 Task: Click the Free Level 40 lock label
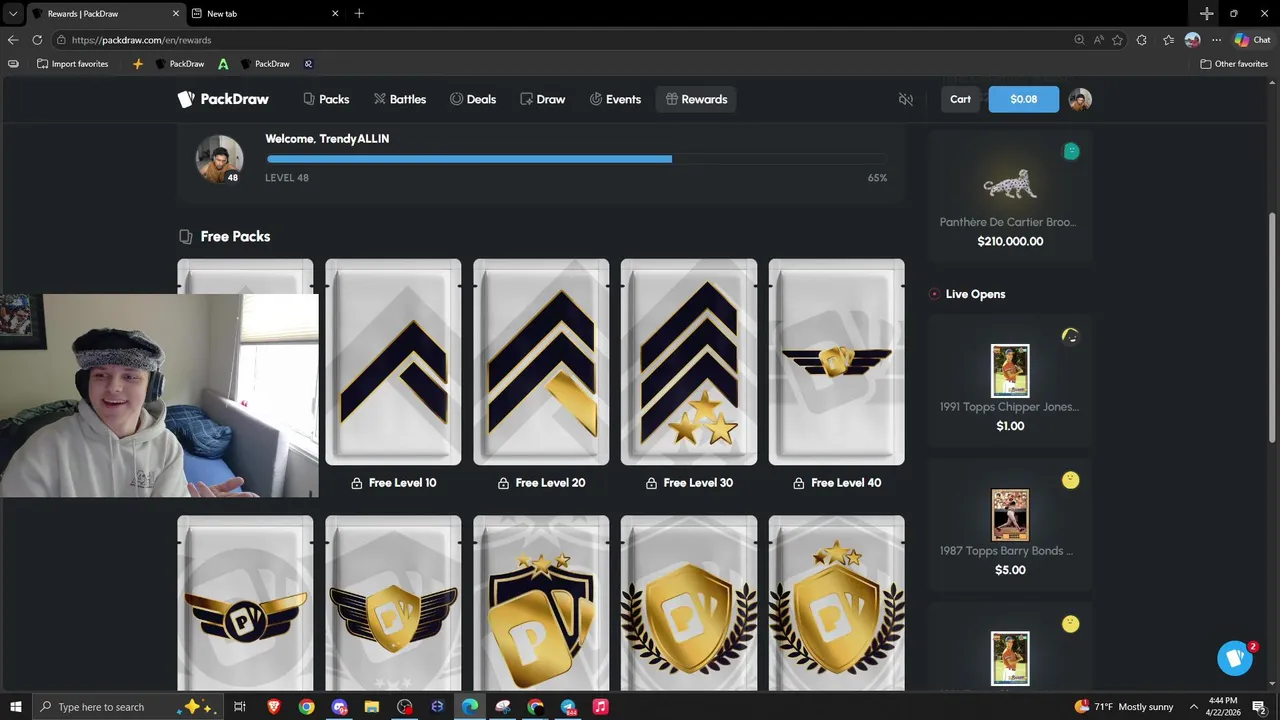click(x=837, y=483)
